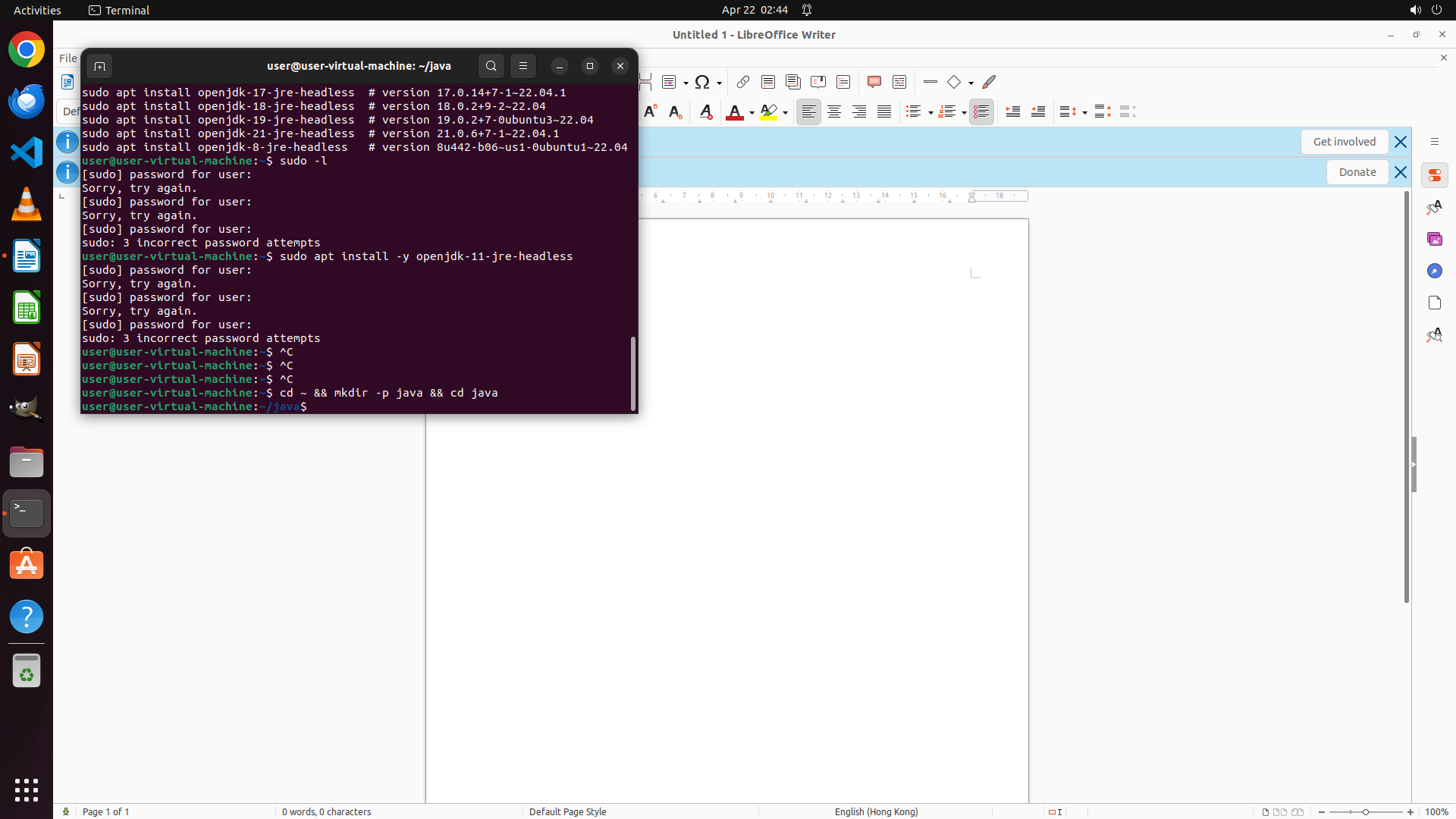Toggle Center paragraph alignment
This screenshot has width=1456, height=819.
pos(833,112)
